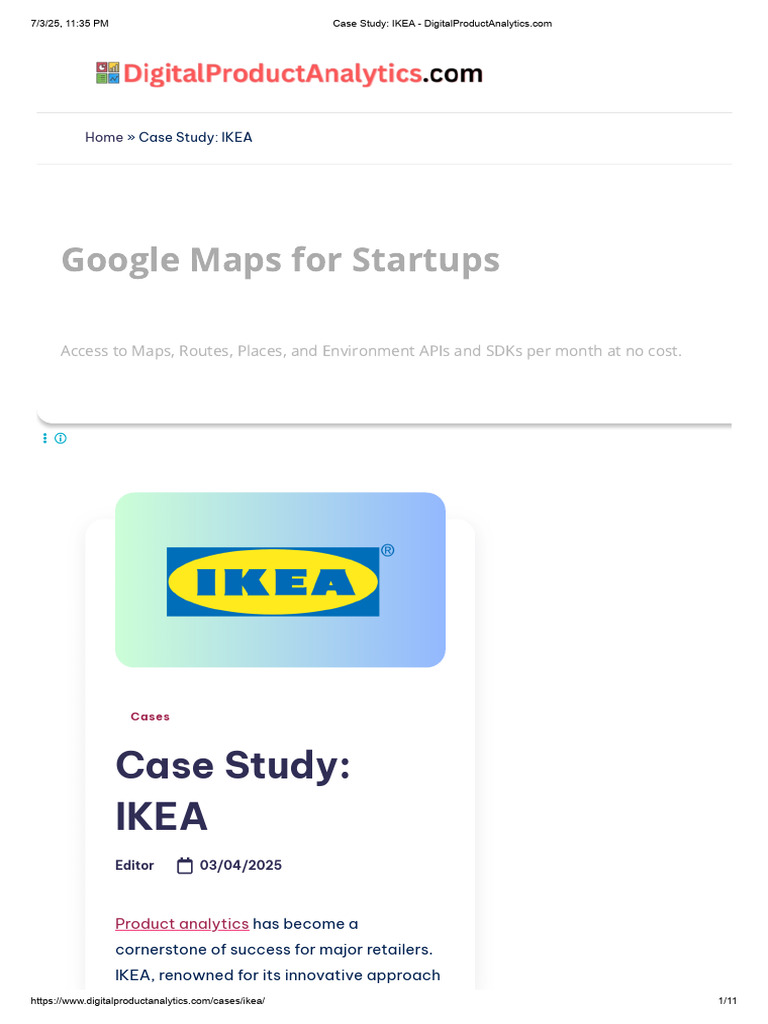Click the ad info circle icon
Screen dimensions: 768x1024
pyautogui.click(x=61, y=438)
